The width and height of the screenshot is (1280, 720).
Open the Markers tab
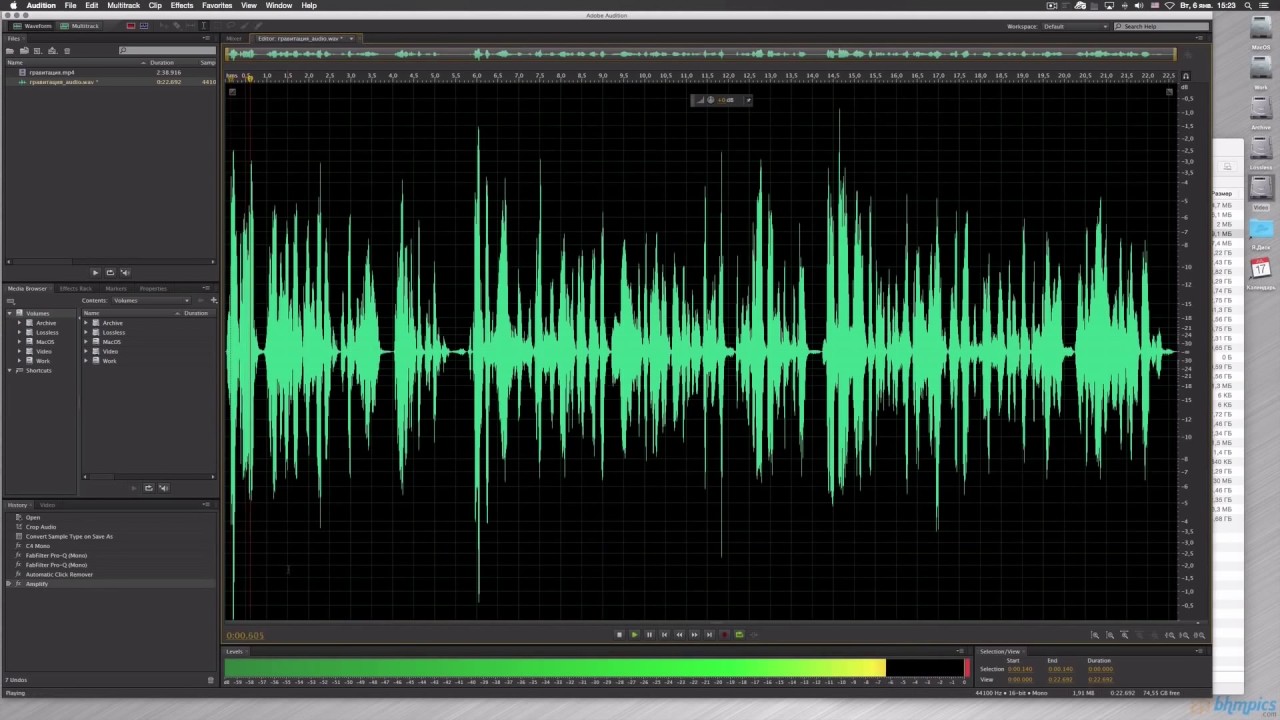pyautogui.click(x=116, y=288)
